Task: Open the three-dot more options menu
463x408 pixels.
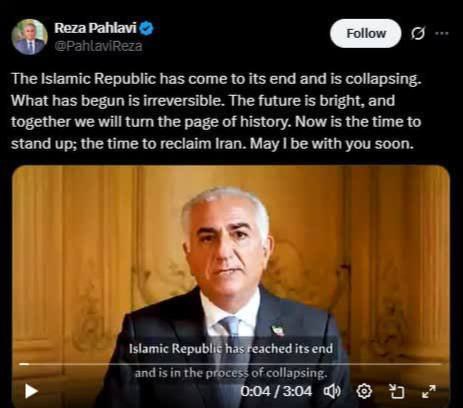Action: pyautogui.click(x=442, y=33)
